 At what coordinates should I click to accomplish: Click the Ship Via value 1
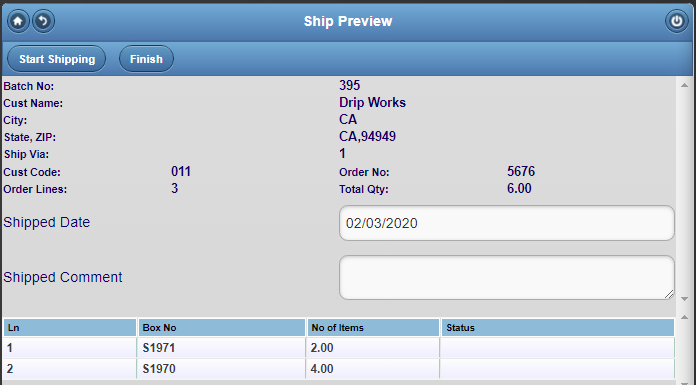pos(342,154)
